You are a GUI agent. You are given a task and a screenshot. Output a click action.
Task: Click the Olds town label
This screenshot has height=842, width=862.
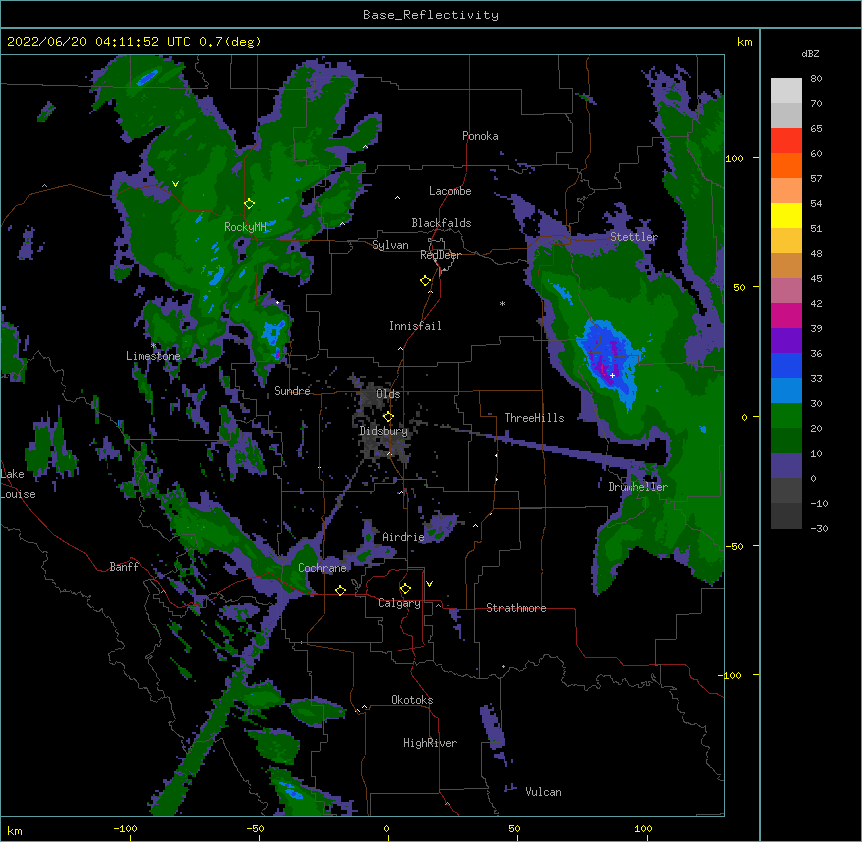click(388, 394)
